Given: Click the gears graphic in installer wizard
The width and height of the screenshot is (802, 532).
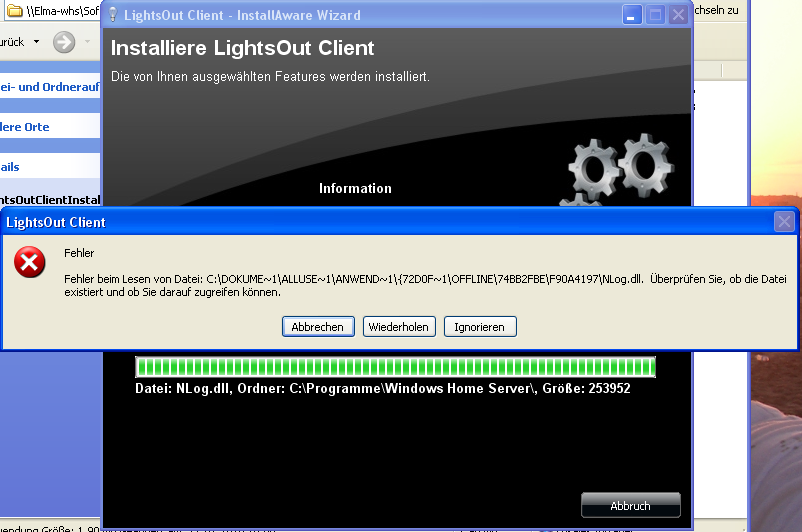Looking at the screenshot, I should point(617,170).
